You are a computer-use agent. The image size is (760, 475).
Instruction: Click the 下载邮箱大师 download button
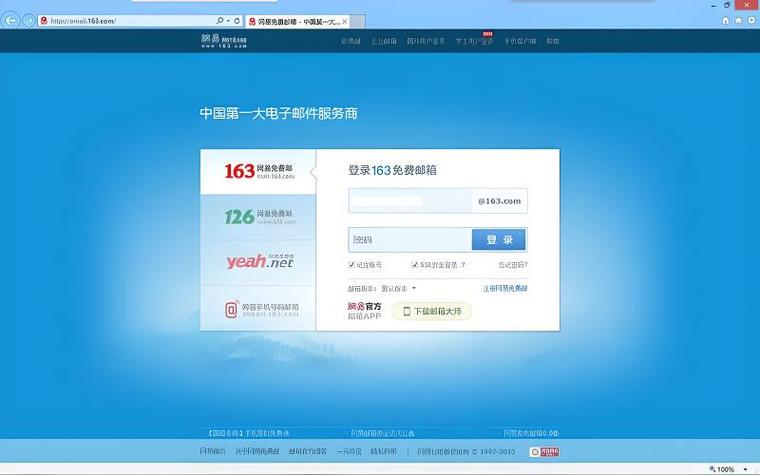pos(431,311)
